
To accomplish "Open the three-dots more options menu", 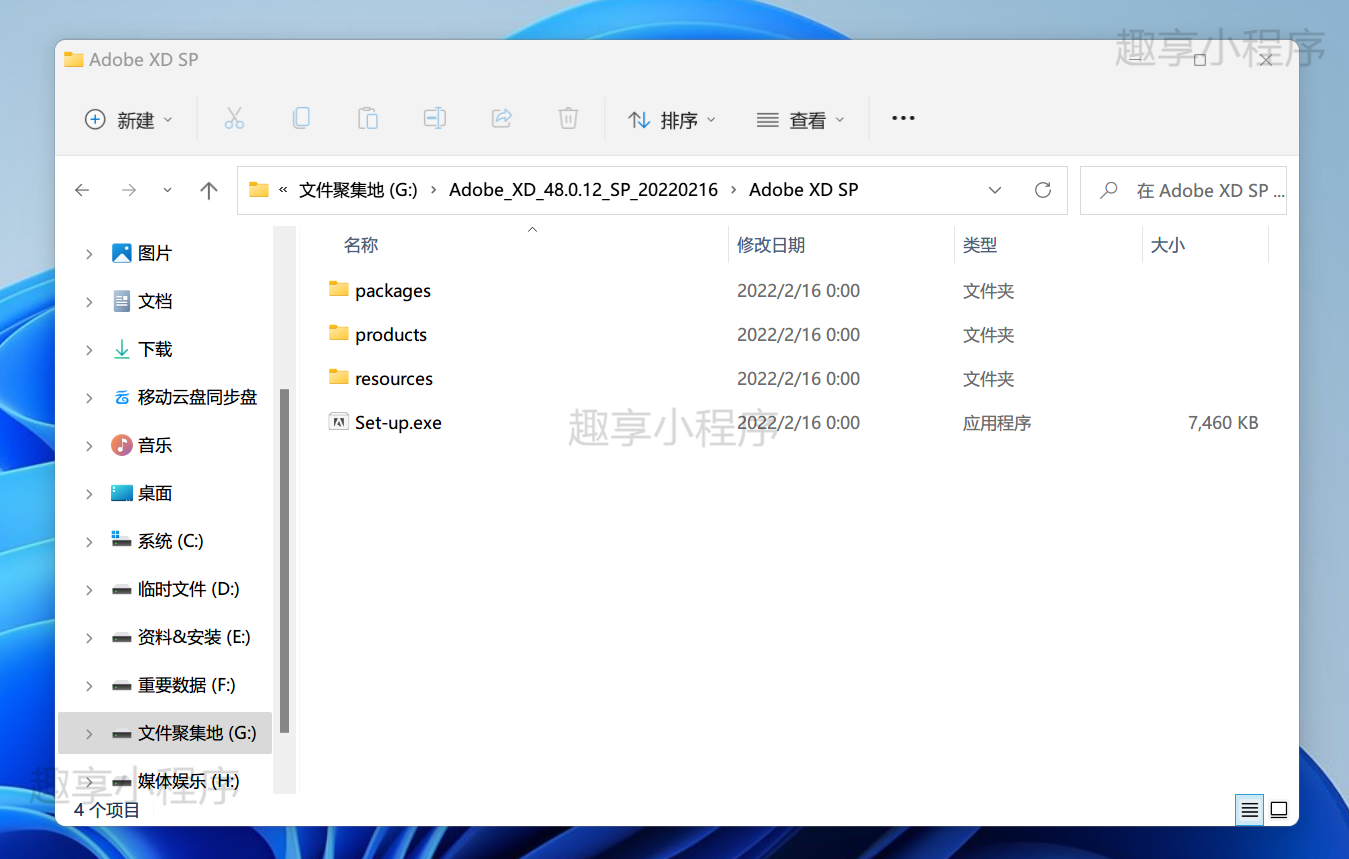I will pos(903,118).
